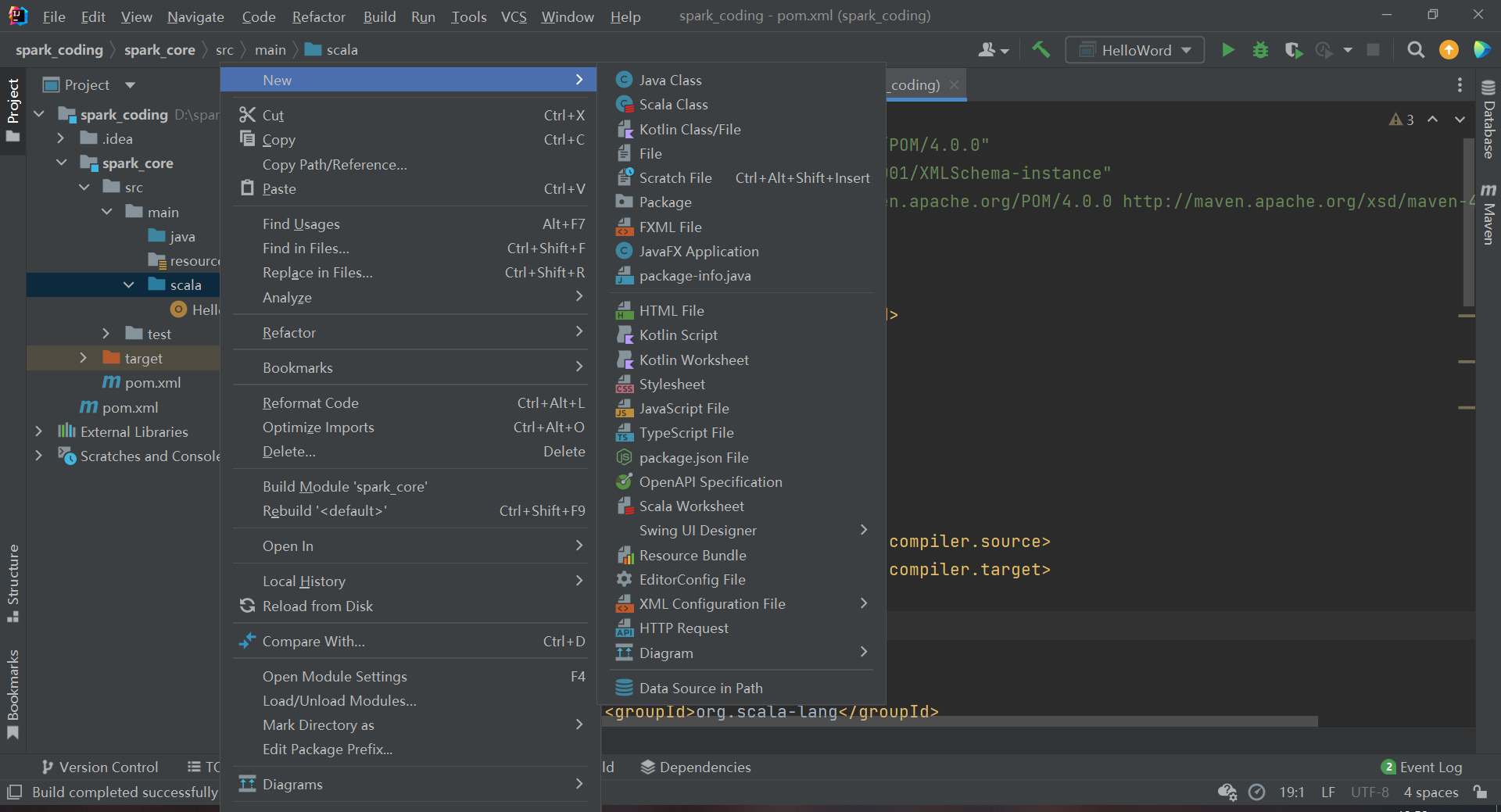1501x812 pixels.
Task: Open Search Everywhere magnifier icon
Action: tap(1415, 50)
